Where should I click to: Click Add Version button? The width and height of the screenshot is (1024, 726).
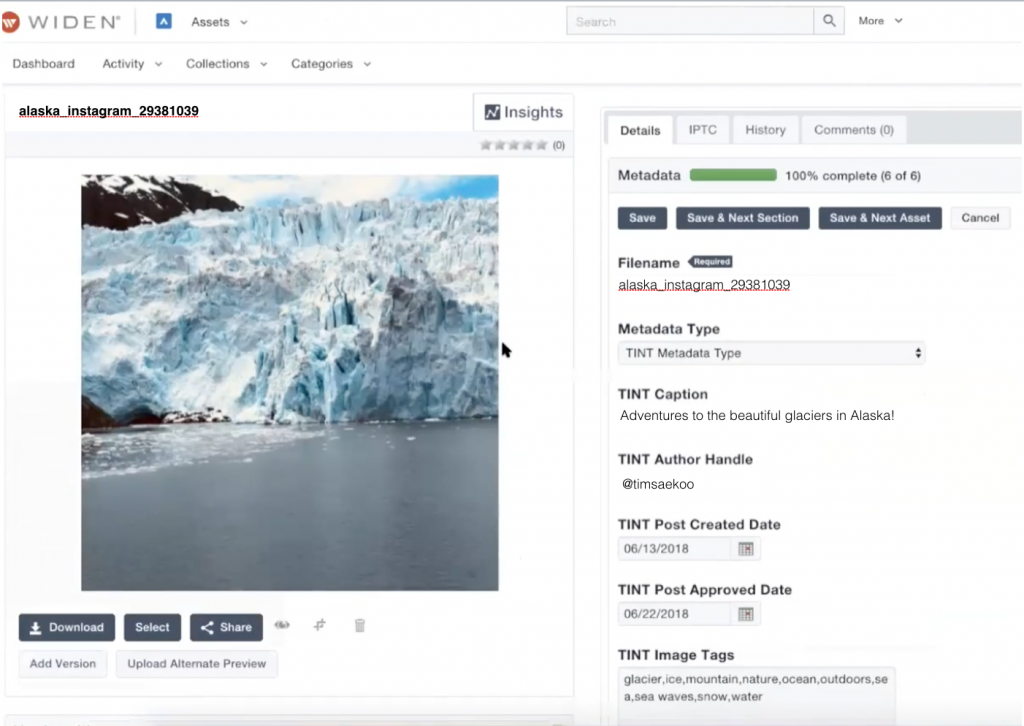[63, 663]
